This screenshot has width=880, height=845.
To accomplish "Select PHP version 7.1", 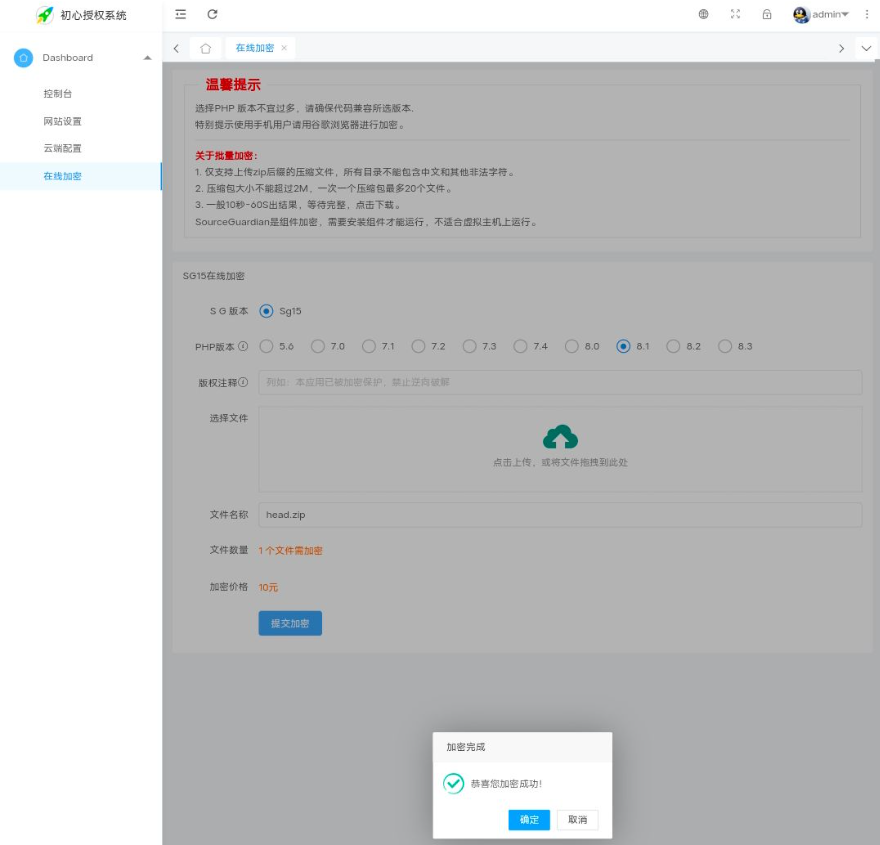I will [x=369, y=346].
